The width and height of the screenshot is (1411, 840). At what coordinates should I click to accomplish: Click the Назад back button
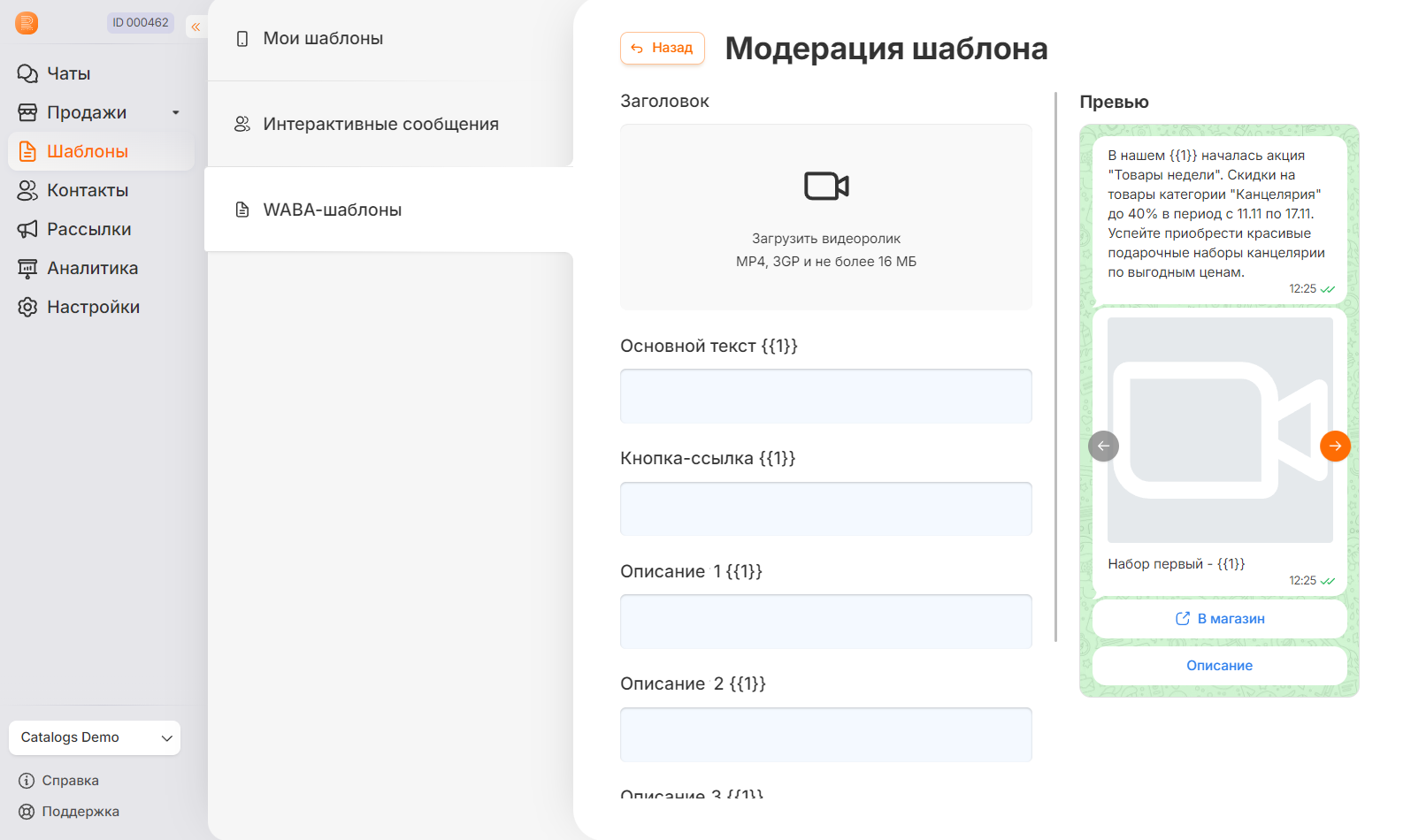pos(663,48)
